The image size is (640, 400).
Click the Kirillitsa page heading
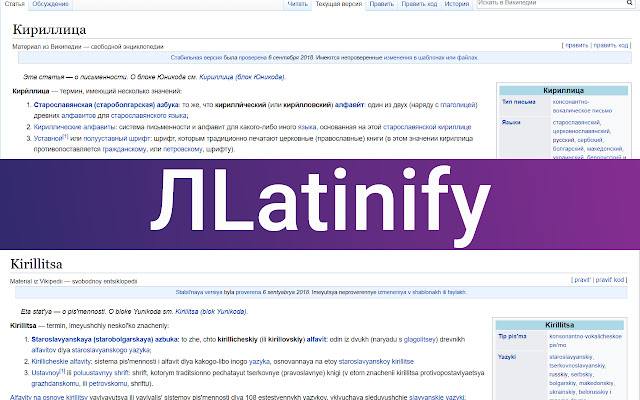point(36,264)
